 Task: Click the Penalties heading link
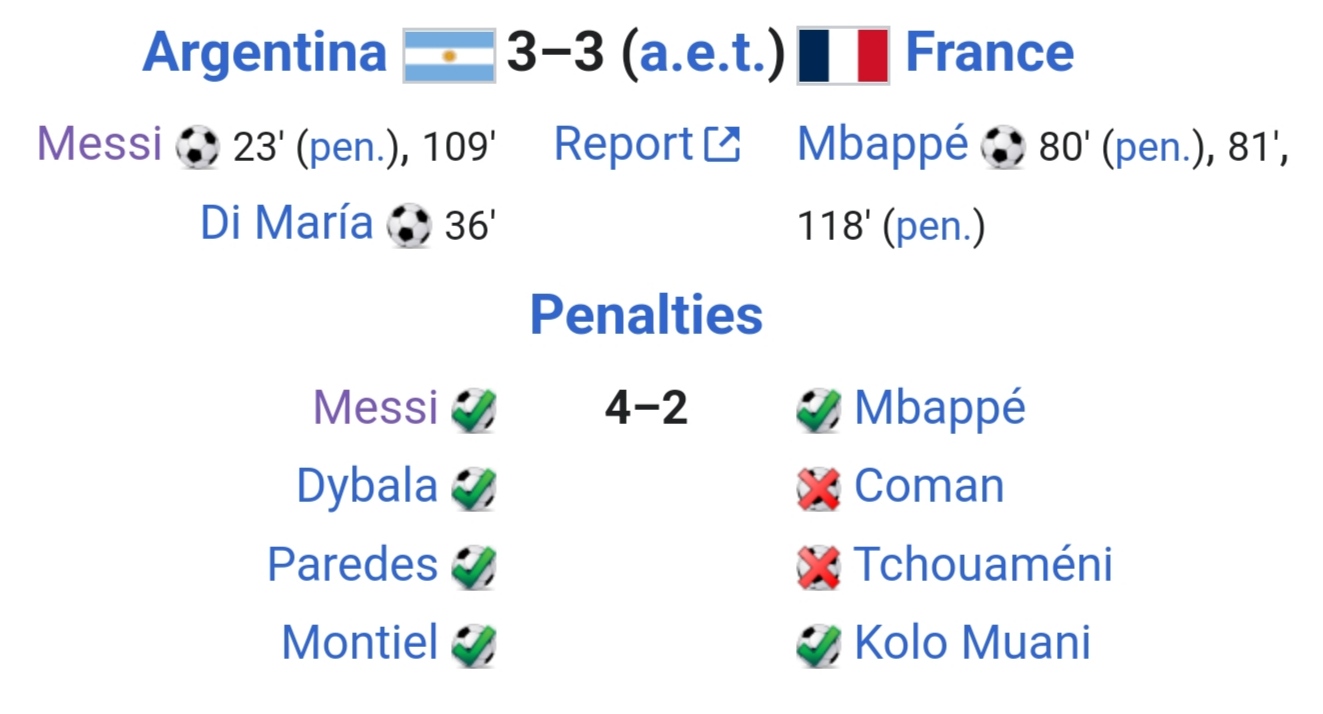coord(646,315)
